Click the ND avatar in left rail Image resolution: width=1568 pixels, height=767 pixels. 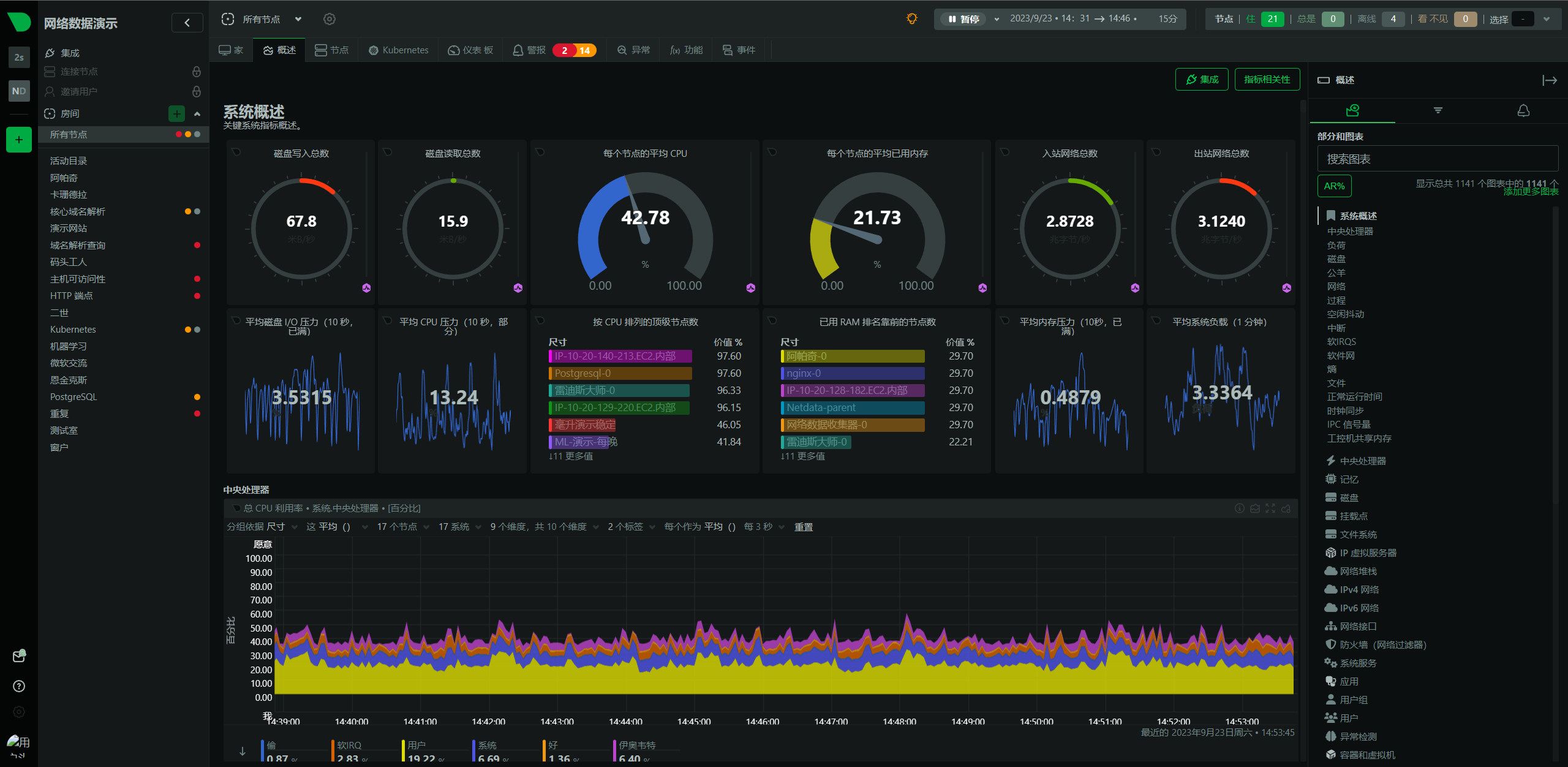(19, 91)
